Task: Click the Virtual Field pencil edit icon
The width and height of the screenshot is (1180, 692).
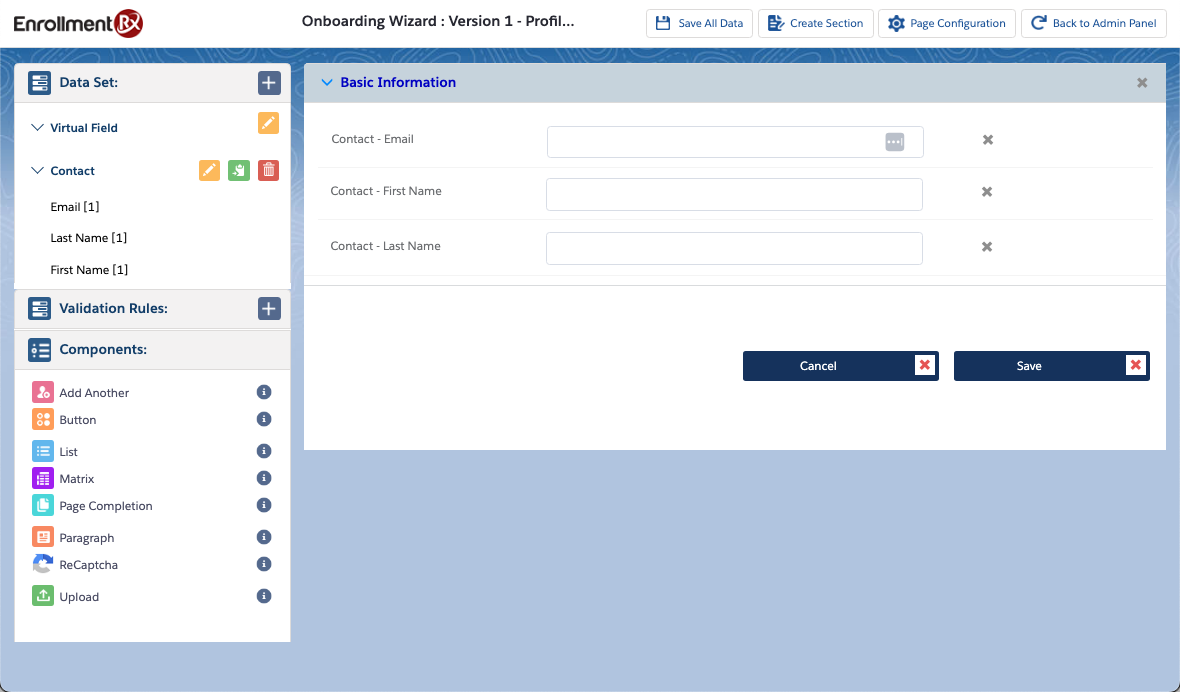Action: tap(268, 123)
